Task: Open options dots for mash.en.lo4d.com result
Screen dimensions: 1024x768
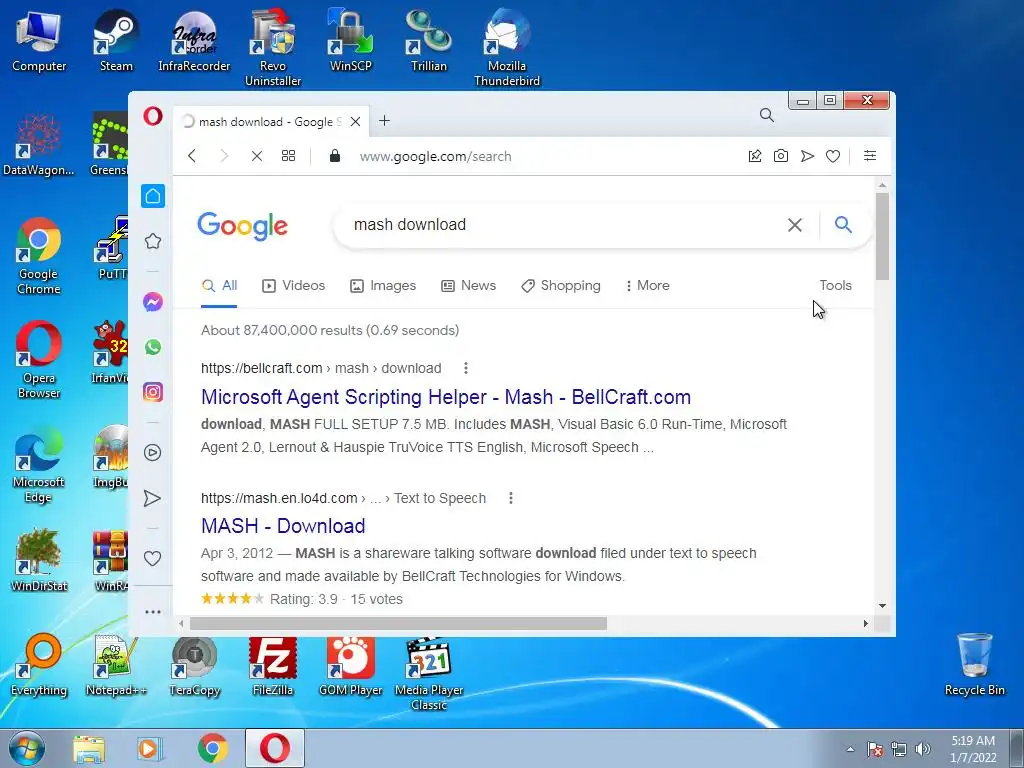Action: (511, 498)
